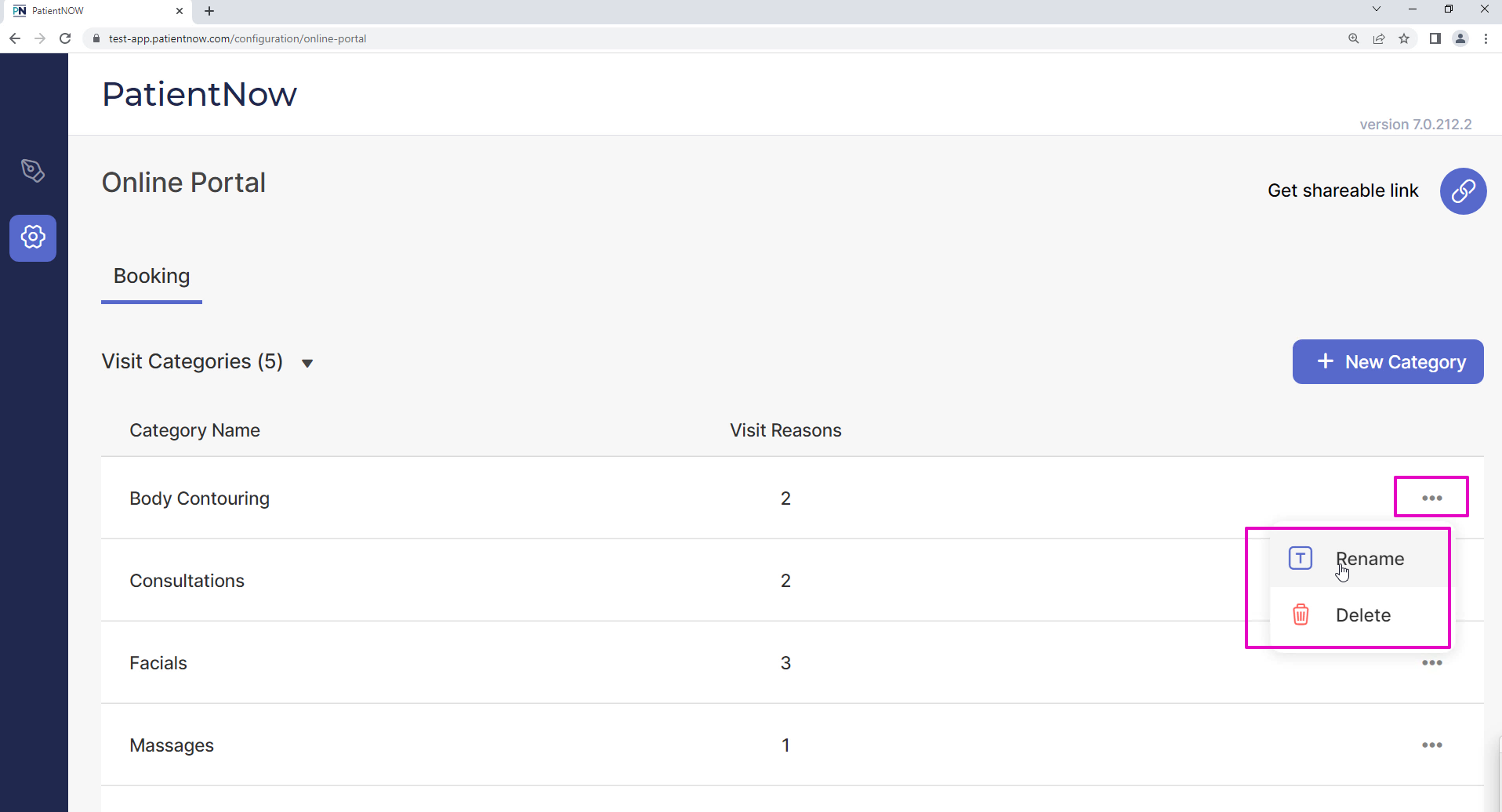Click the browser zoom magnifier icon
The width and height of the screenshot is (1502, 812).
[1354, 38]
